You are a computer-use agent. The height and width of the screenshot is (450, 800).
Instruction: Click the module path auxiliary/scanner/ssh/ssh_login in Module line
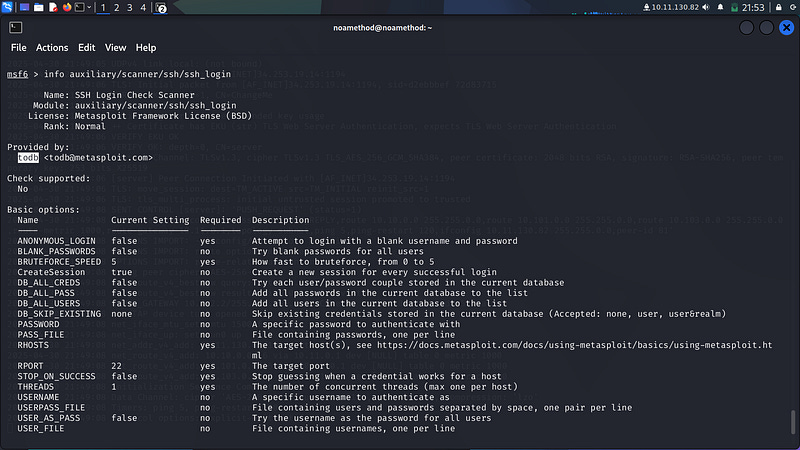156,106
